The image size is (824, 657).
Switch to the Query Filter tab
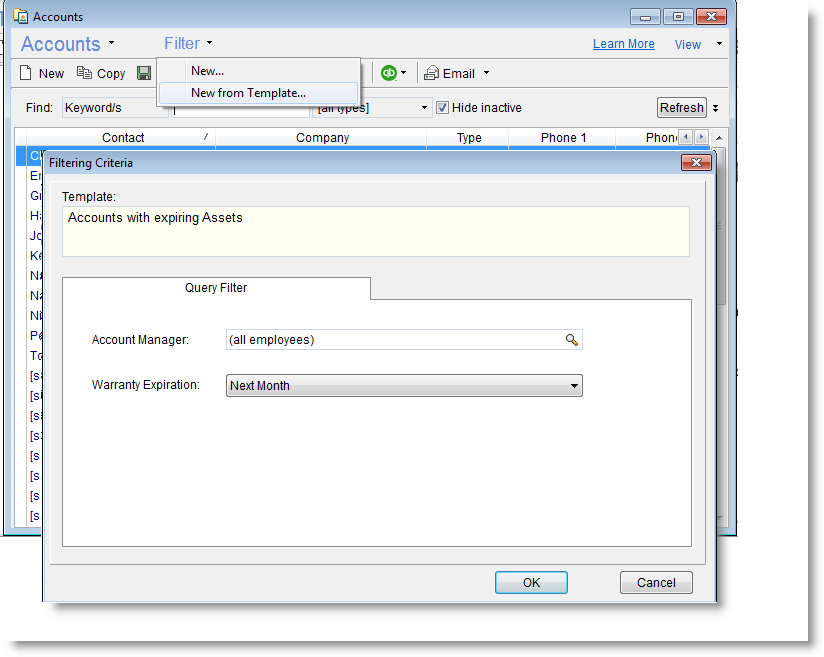[216, 288]
